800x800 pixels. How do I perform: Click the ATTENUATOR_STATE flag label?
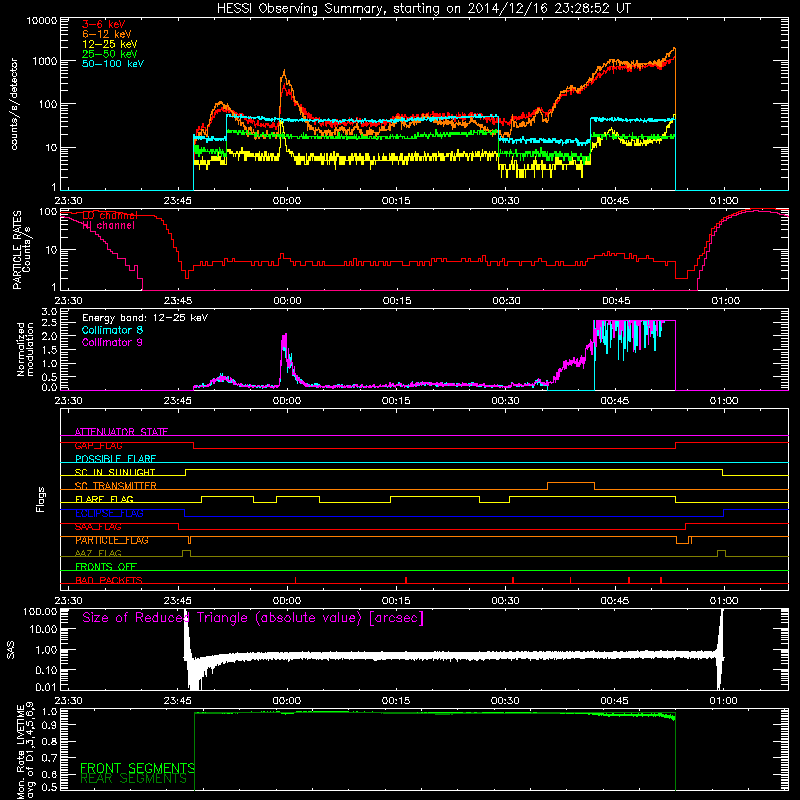pyautogui.click(x=121, y=432)
